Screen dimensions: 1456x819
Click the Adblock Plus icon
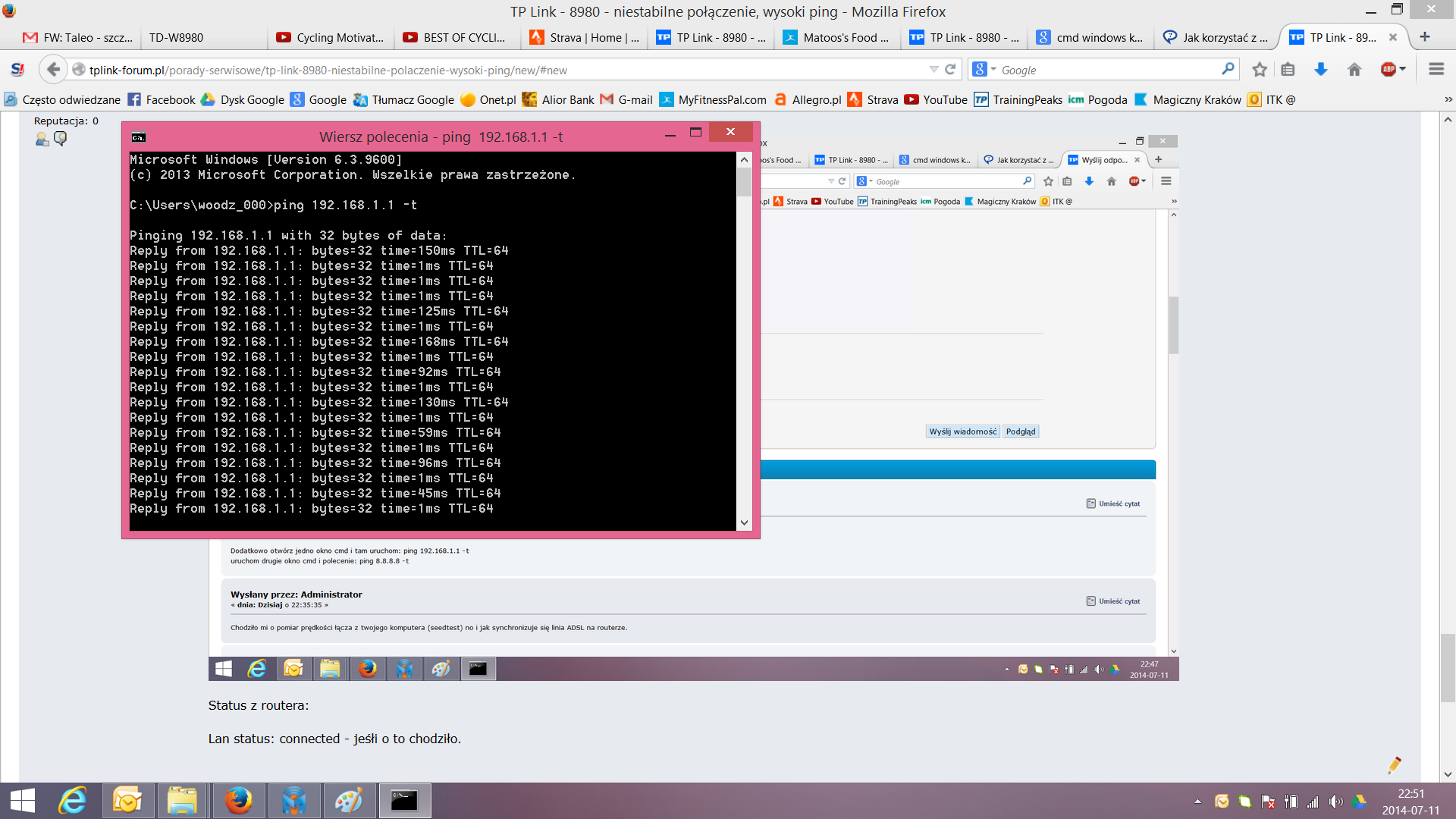coord(1389,70)
